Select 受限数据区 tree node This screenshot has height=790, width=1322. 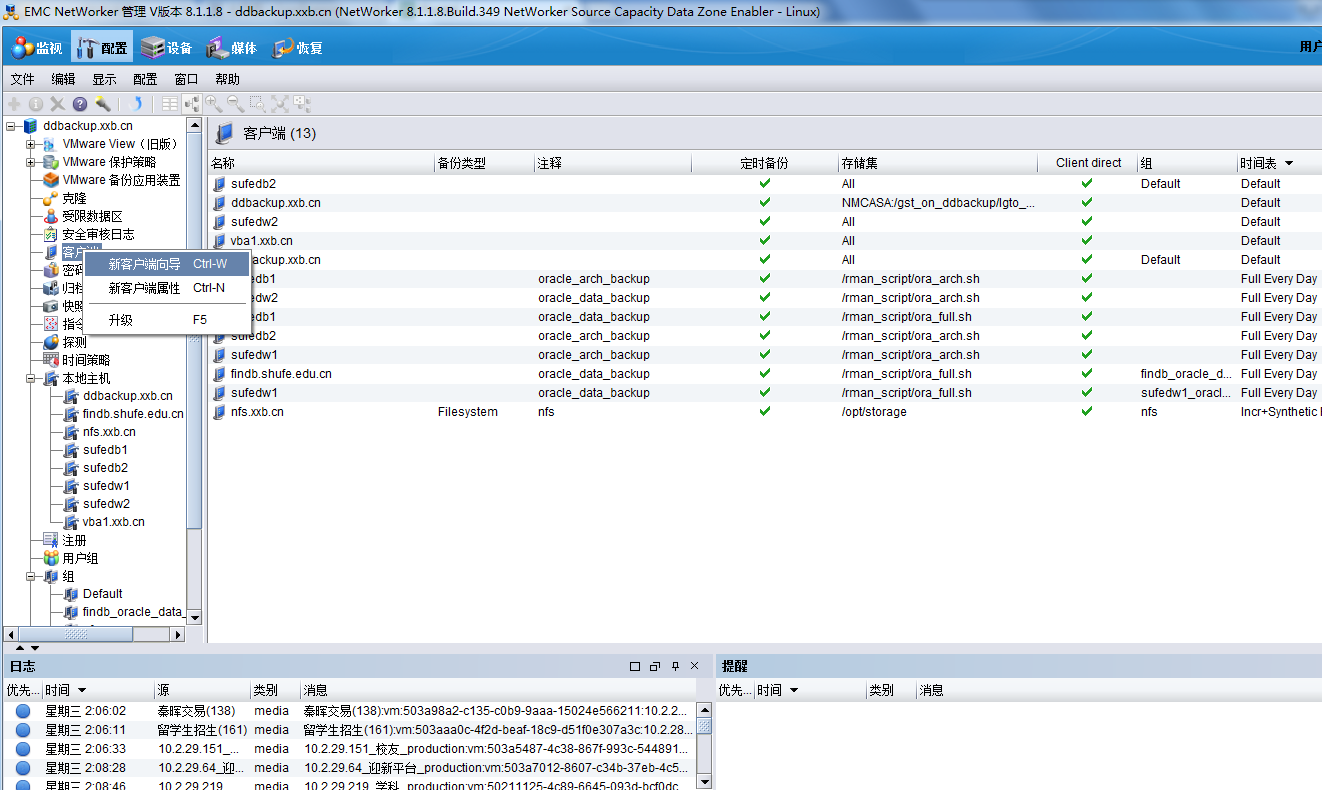(x=92, y=217)
